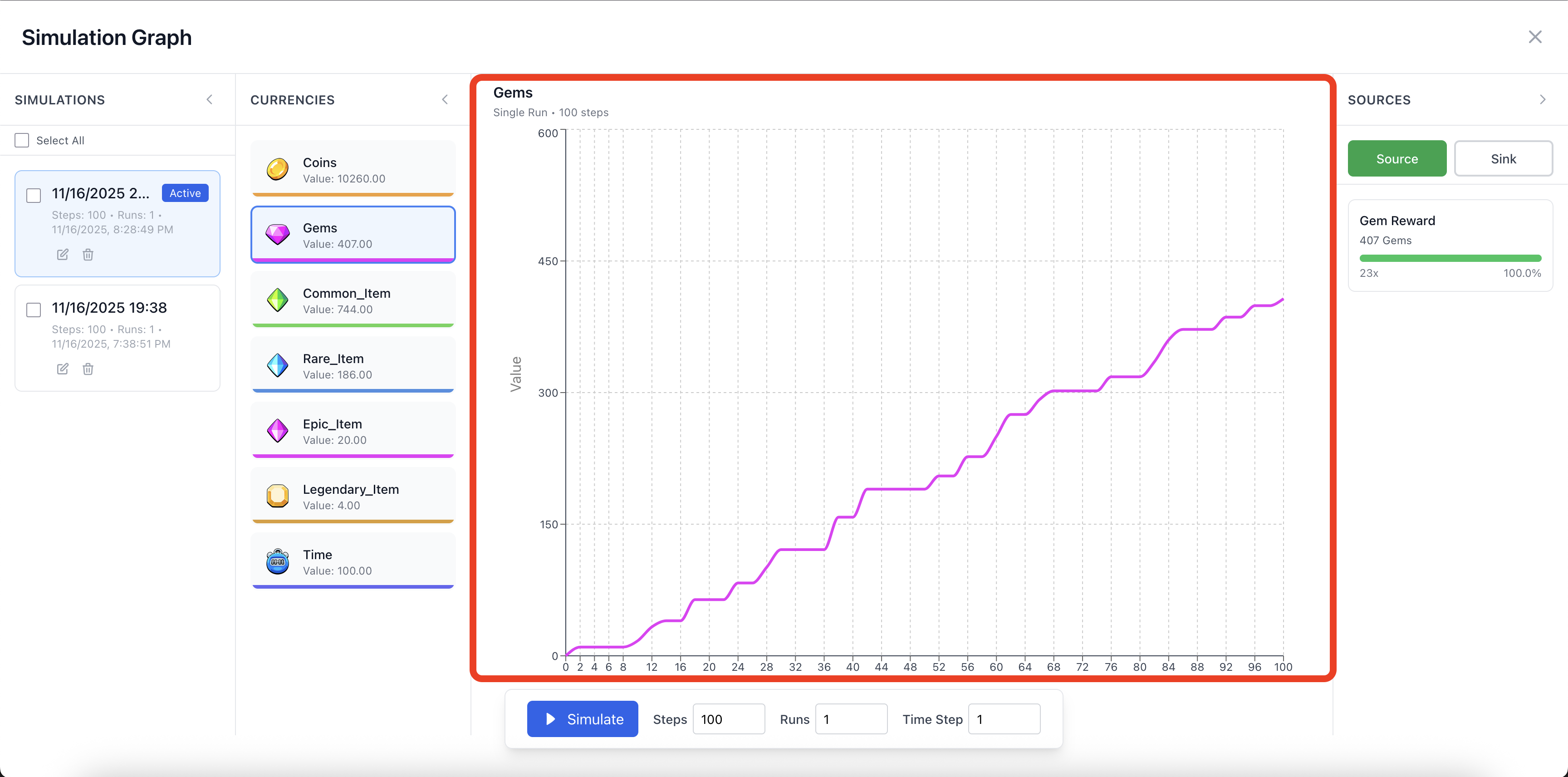Click the Gem Reward progress bar
The image size is (1568, 777).
pyautogui.click(x=1450, y=258)
